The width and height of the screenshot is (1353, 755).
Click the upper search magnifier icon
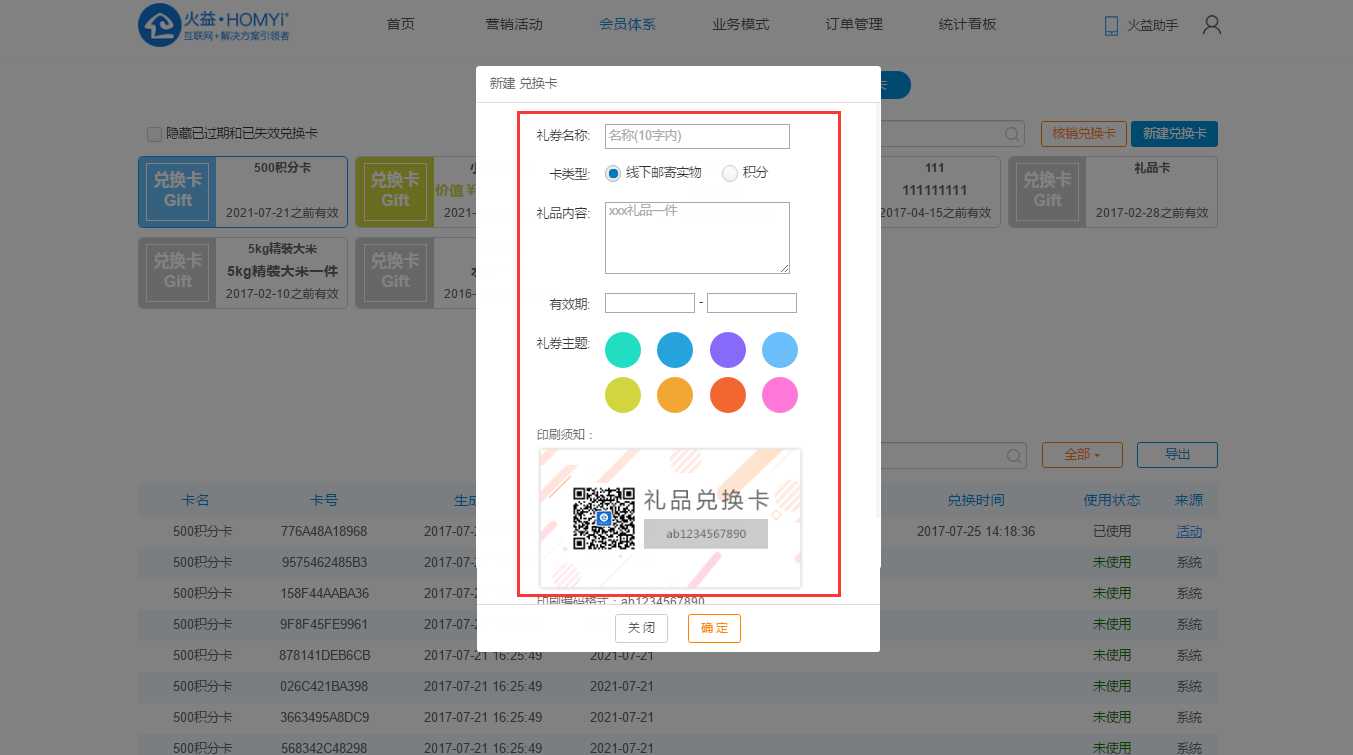click(x=1012, y=134)
